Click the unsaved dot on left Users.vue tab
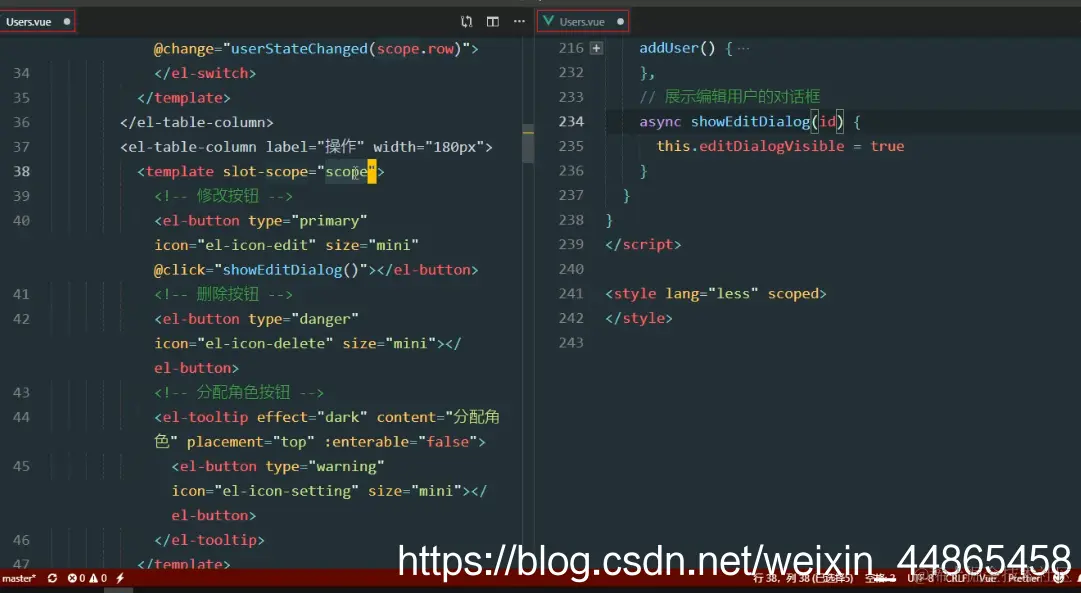This screenshot has height=593, width=1081. [x=67, y=22]
